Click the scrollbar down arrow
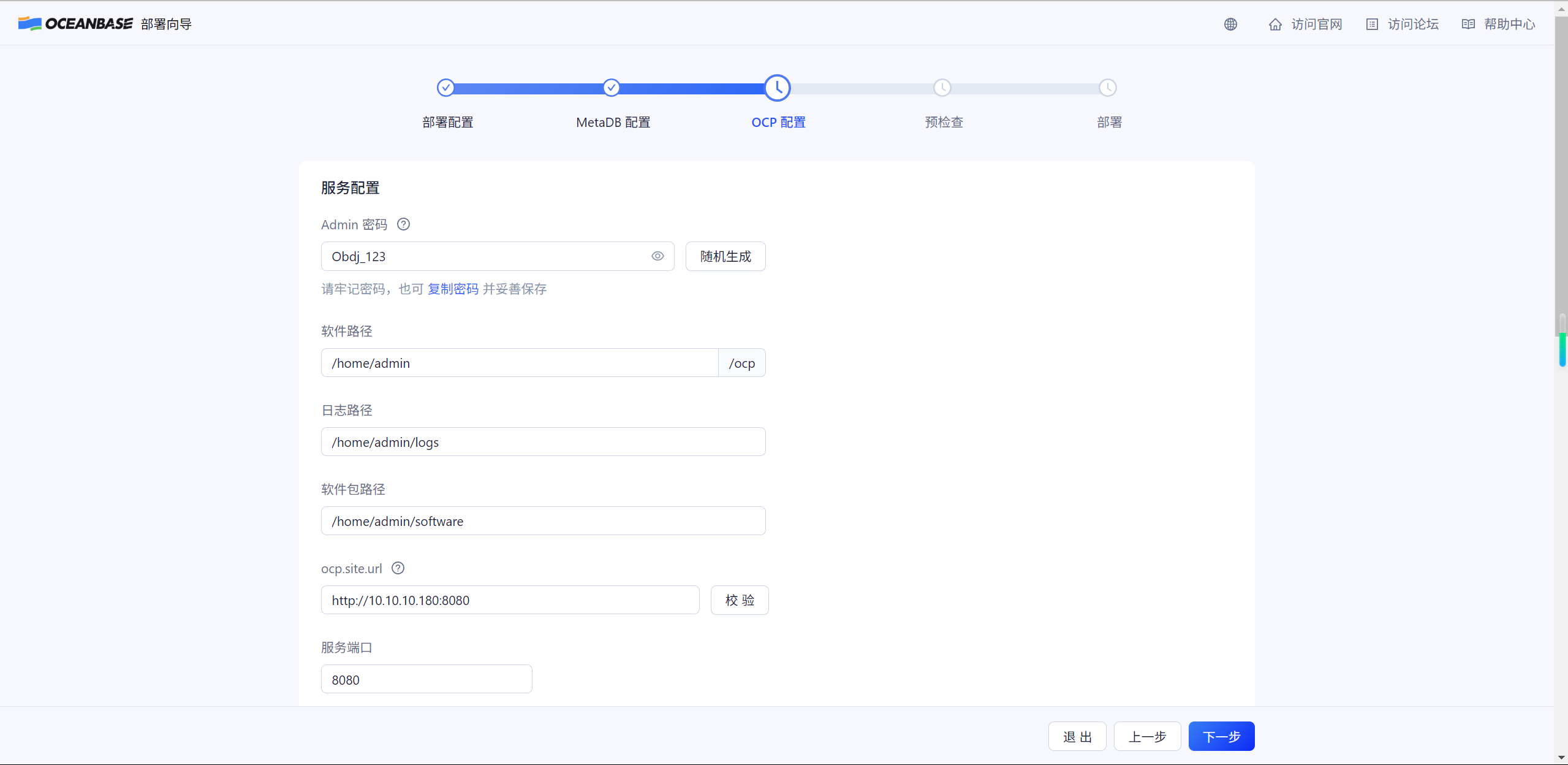Image resolution: width=1568 pixels, height=765 pixels. tap(1562, 758)
